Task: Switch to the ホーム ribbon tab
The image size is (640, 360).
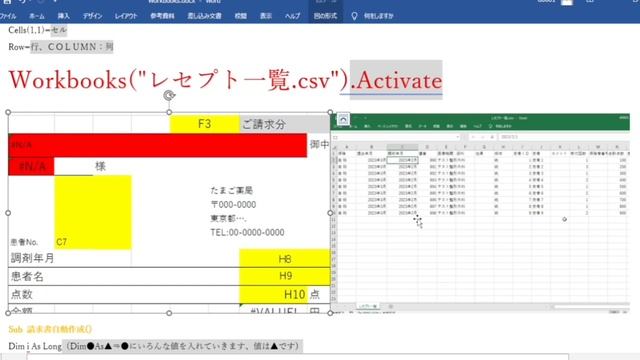Action: (x=37, y=16)
